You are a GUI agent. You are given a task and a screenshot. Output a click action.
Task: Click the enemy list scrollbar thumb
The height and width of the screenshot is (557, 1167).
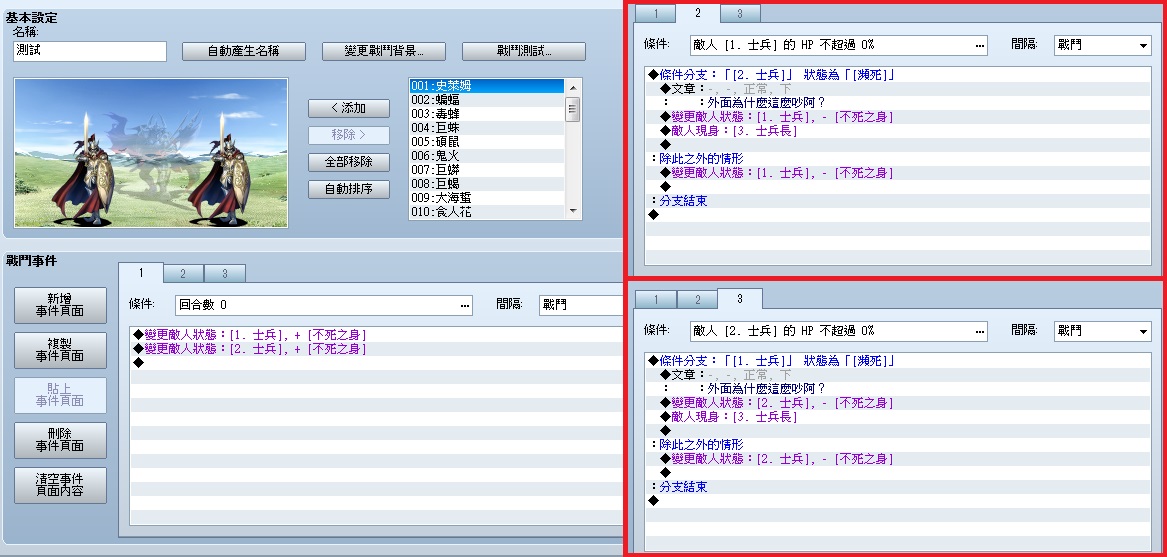(572, 109)
